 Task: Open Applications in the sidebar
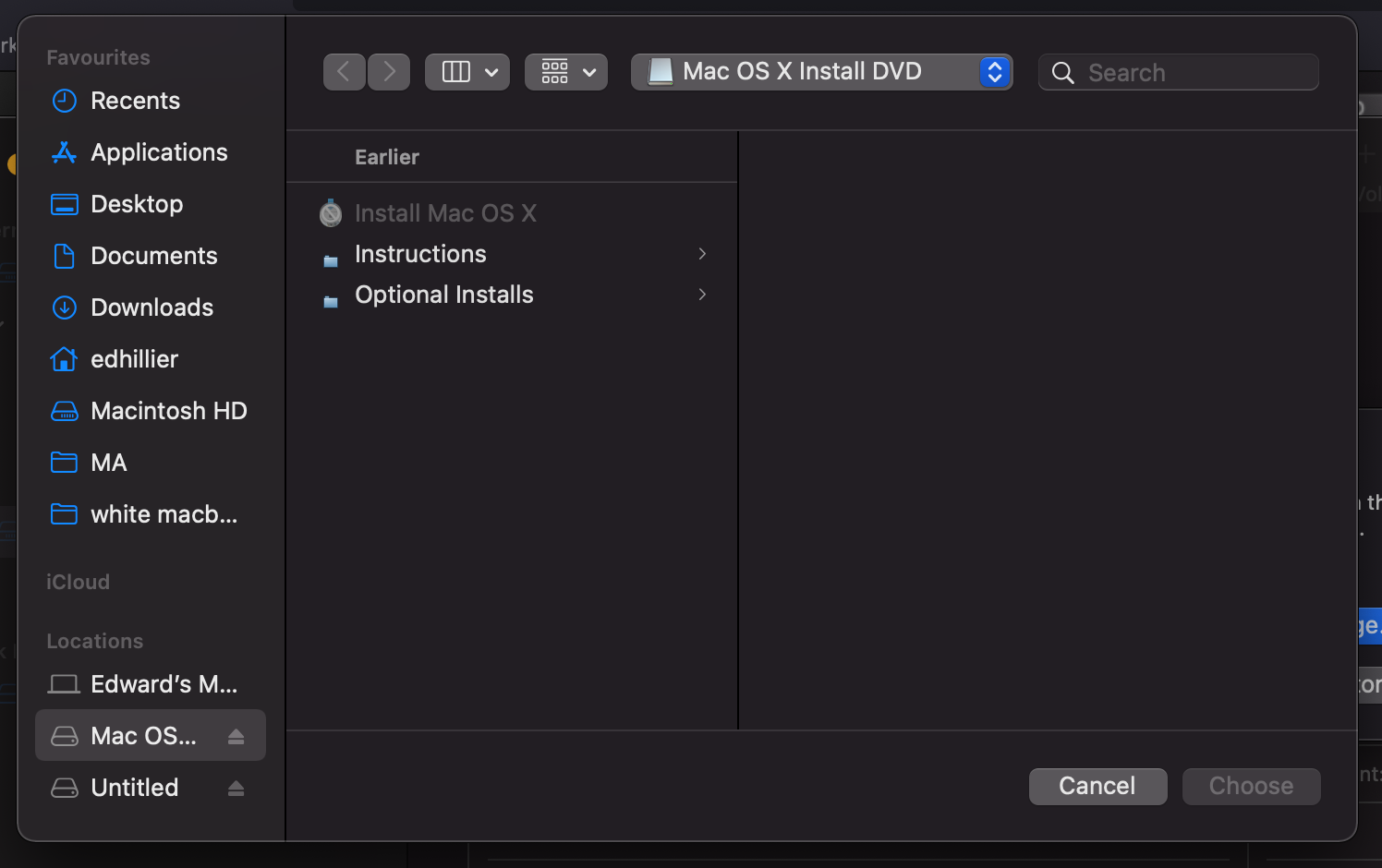click(151, 152)
